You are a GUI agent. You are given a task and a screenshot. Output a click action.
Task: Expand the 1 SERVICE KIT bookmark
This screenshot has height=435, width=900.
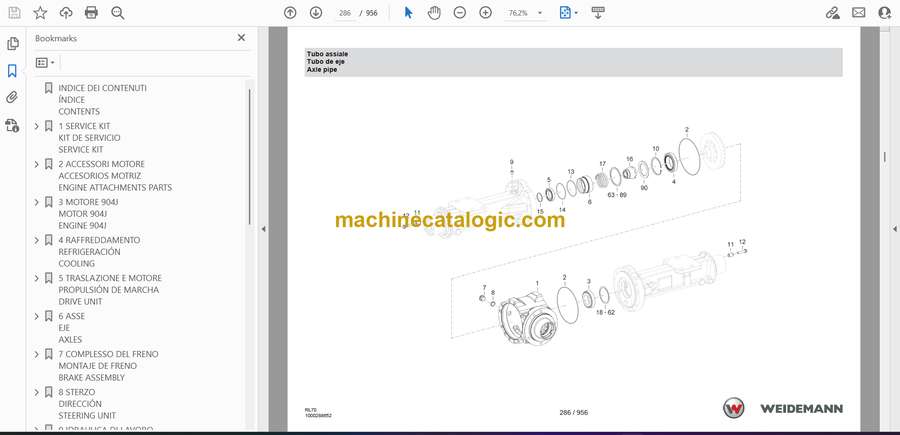[37, 126]
